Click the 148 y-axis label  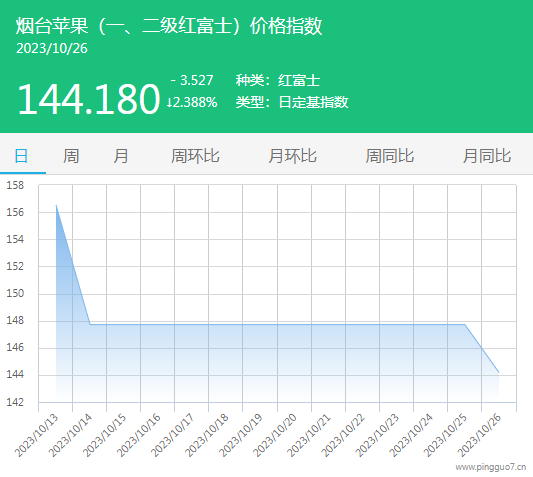15,320
